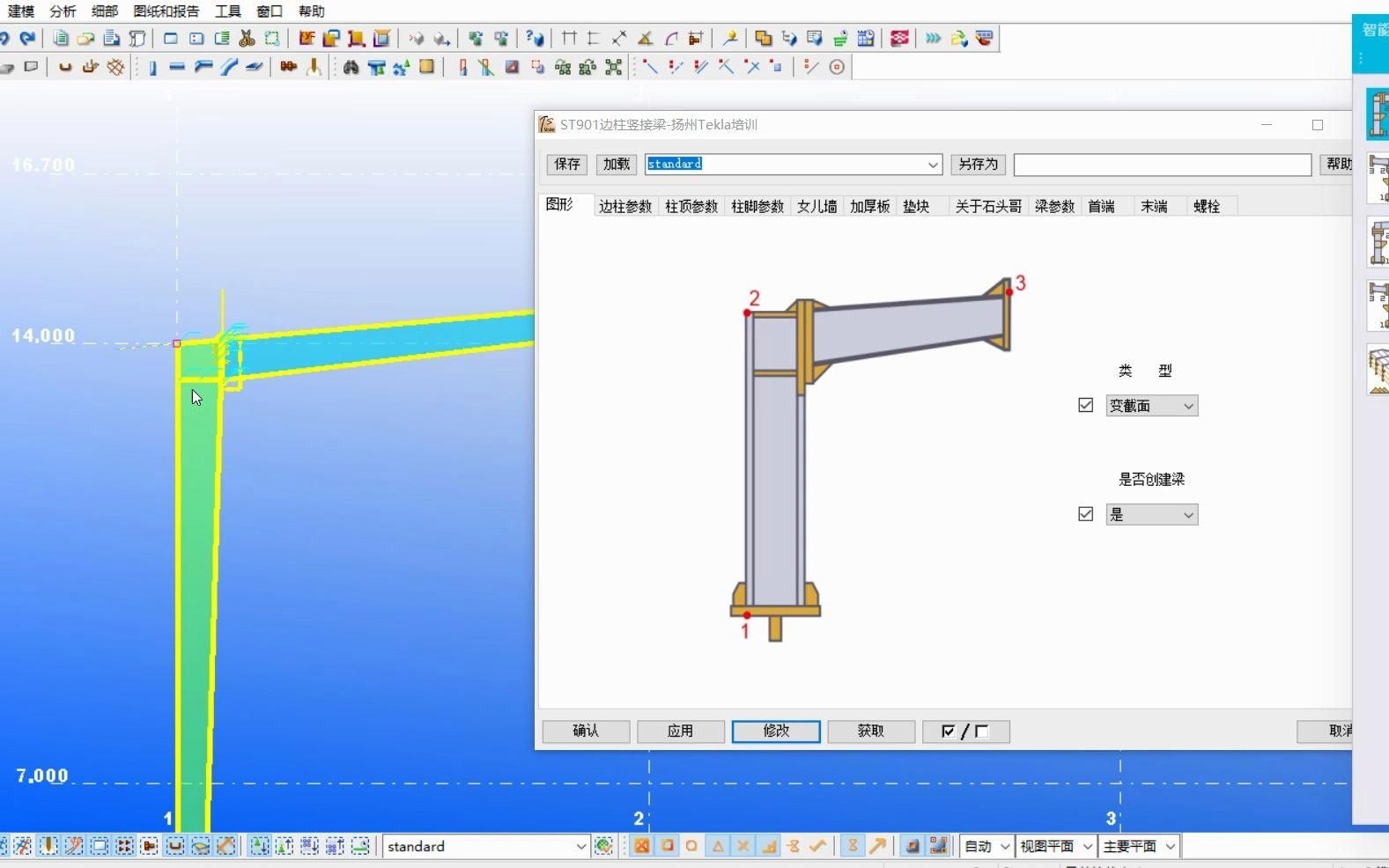Select the create steel column tool
Screen dimensions: 1389x868
(152, 67)
